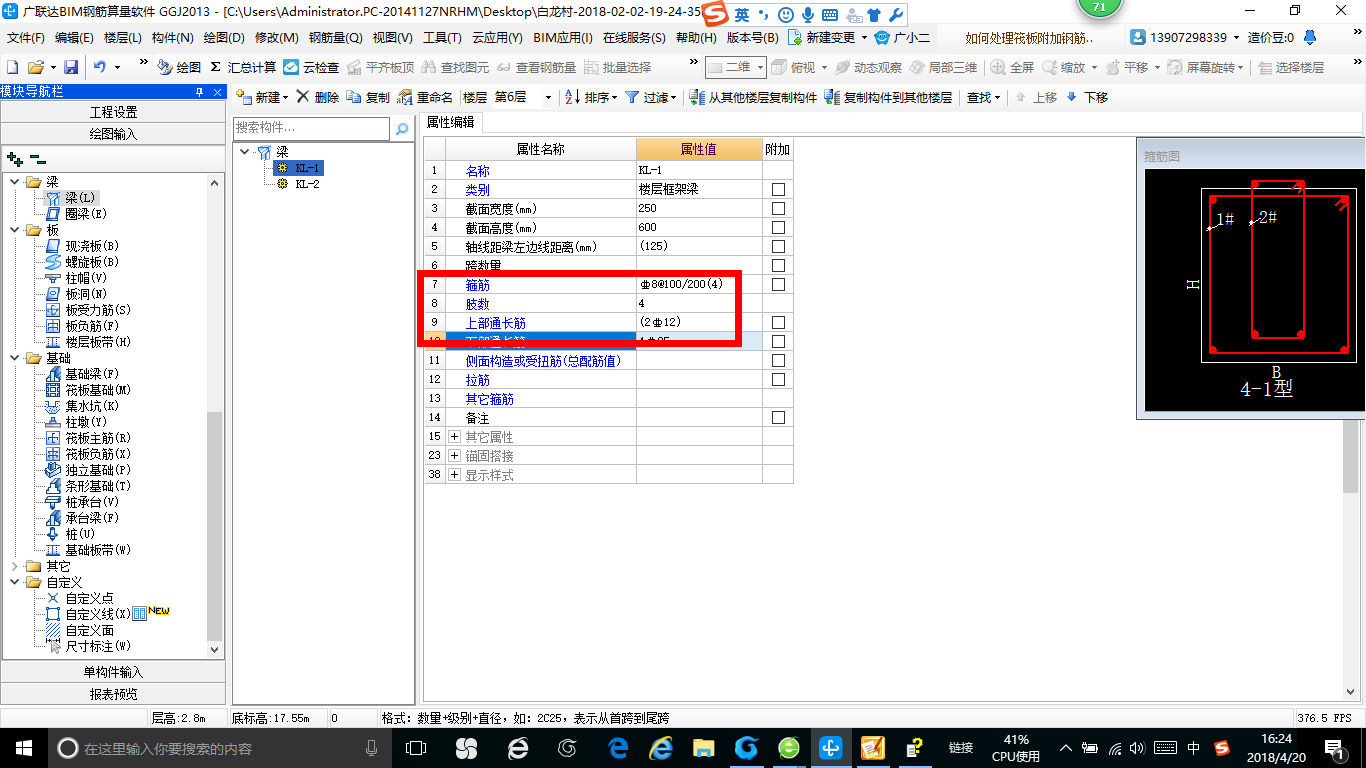
Task: Select 桩承台(V) item
Action: coord(82,502)
